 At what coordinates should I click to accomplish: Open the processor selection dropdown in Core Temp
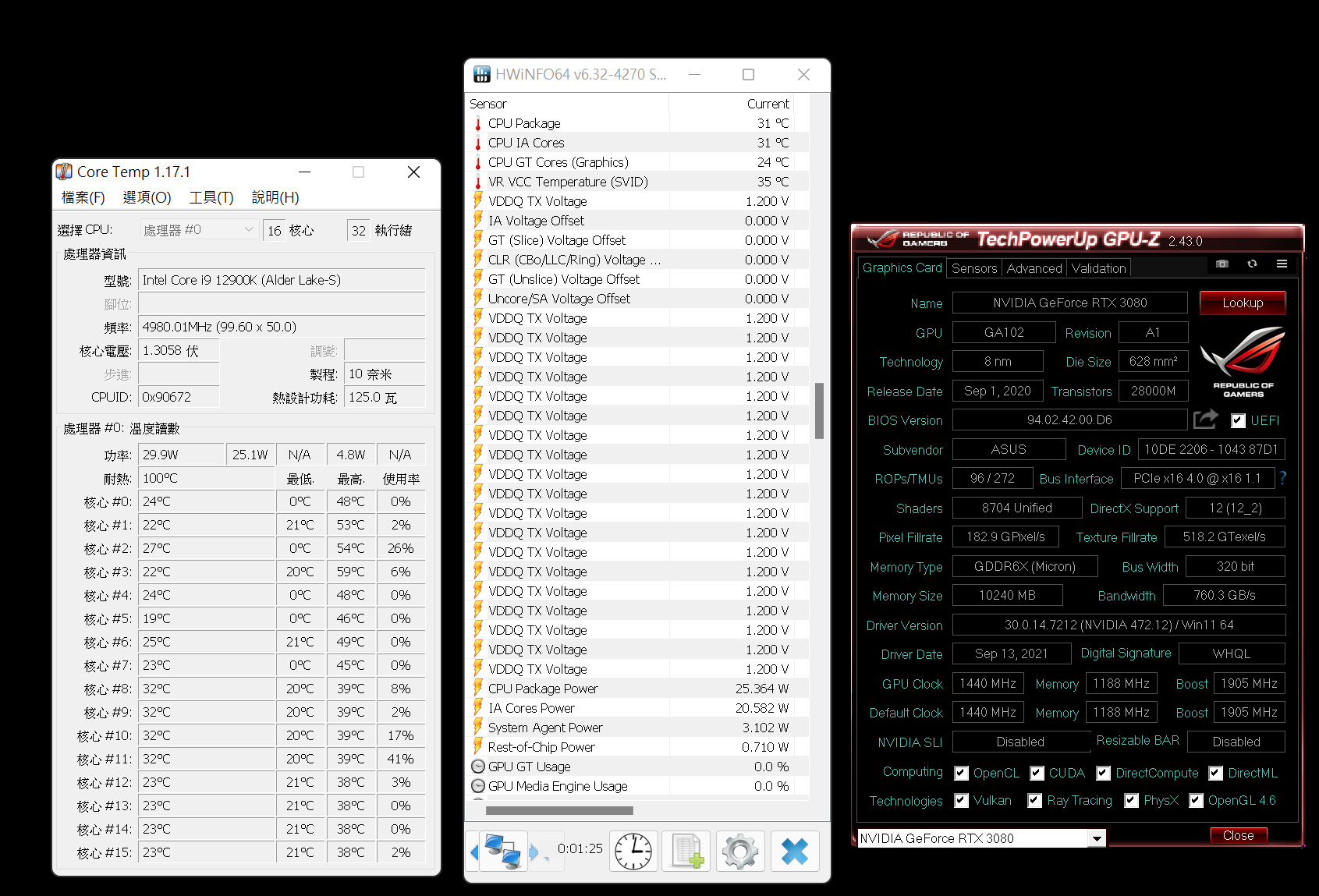(200, 229)
